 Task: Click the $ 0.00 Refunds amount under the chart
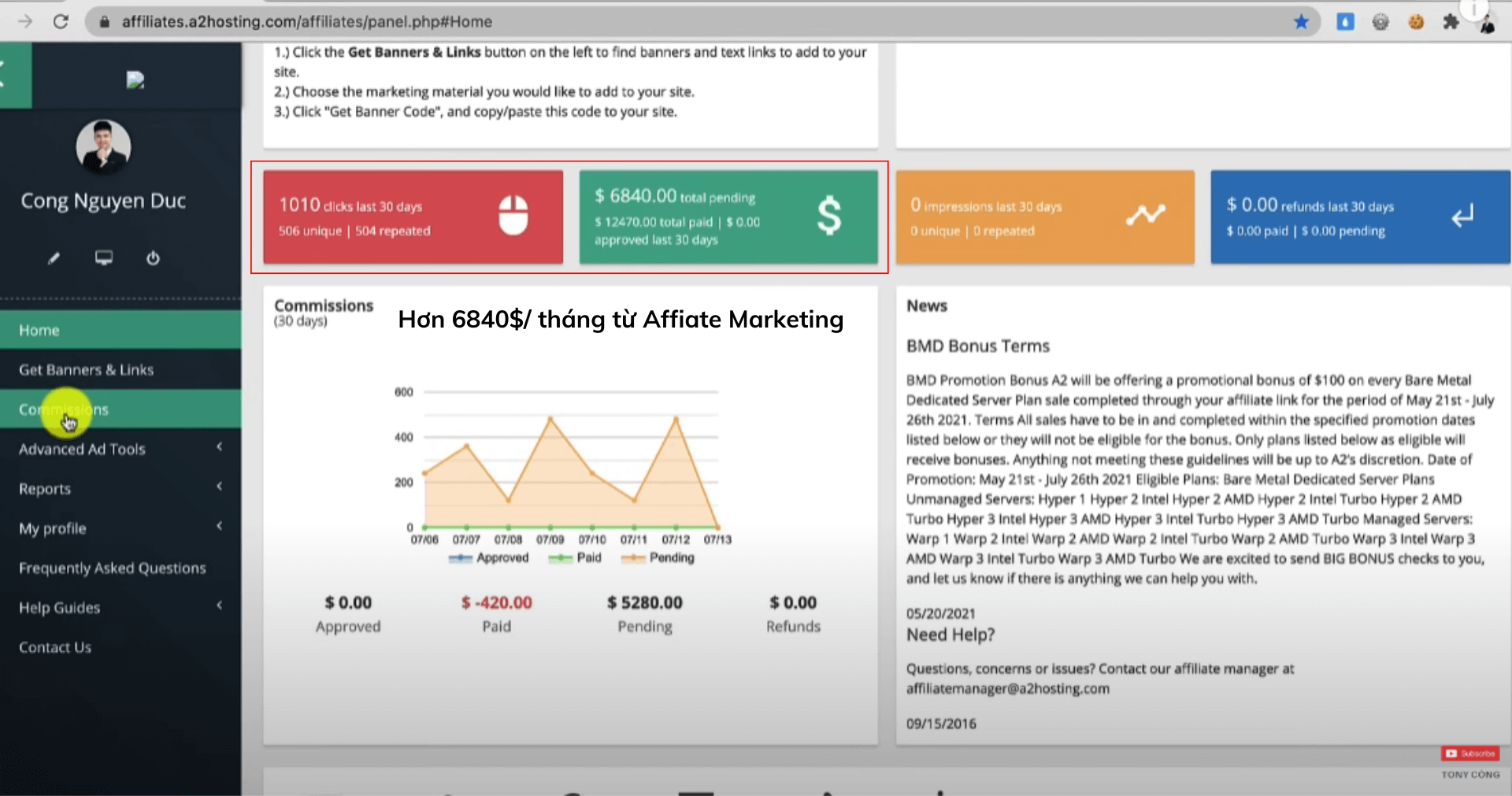click(793, 602)
